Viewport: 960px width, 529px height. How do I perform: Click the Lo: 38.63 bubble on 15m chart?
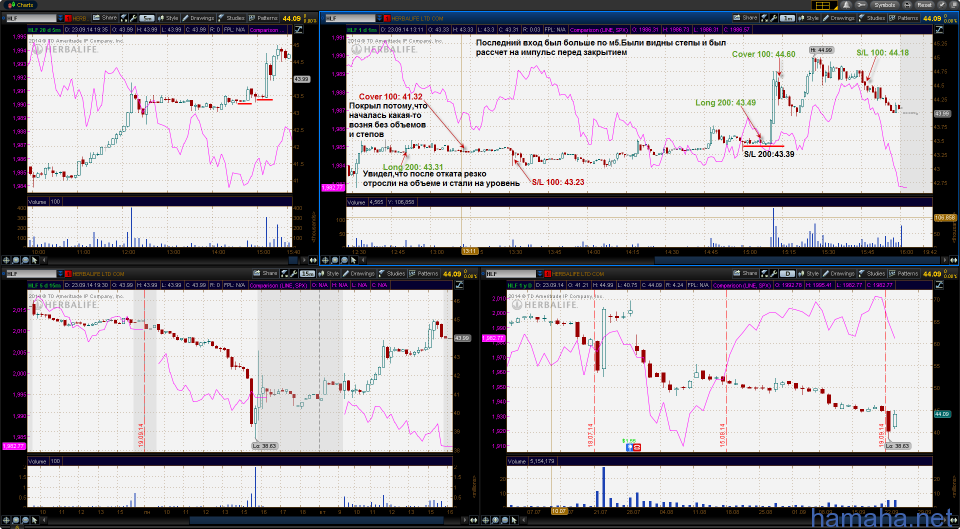tap(266, 446)
